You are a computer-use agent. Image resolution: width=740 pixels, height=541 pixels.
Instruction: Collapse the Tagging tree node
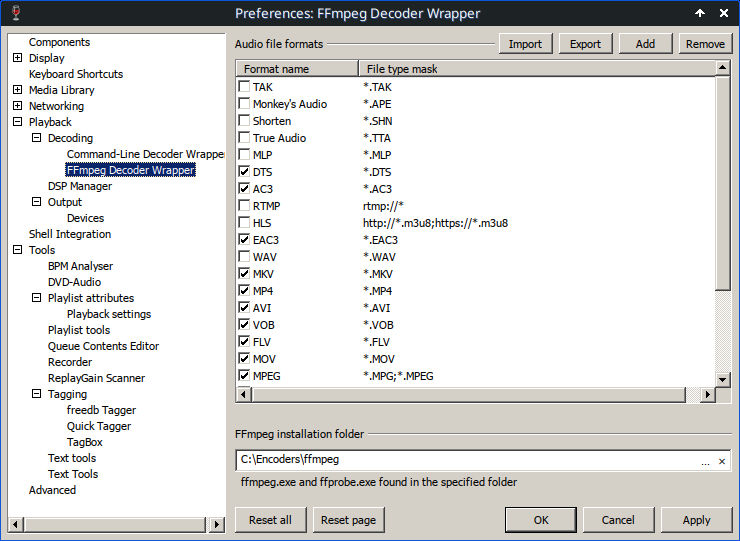click(36, 394)
